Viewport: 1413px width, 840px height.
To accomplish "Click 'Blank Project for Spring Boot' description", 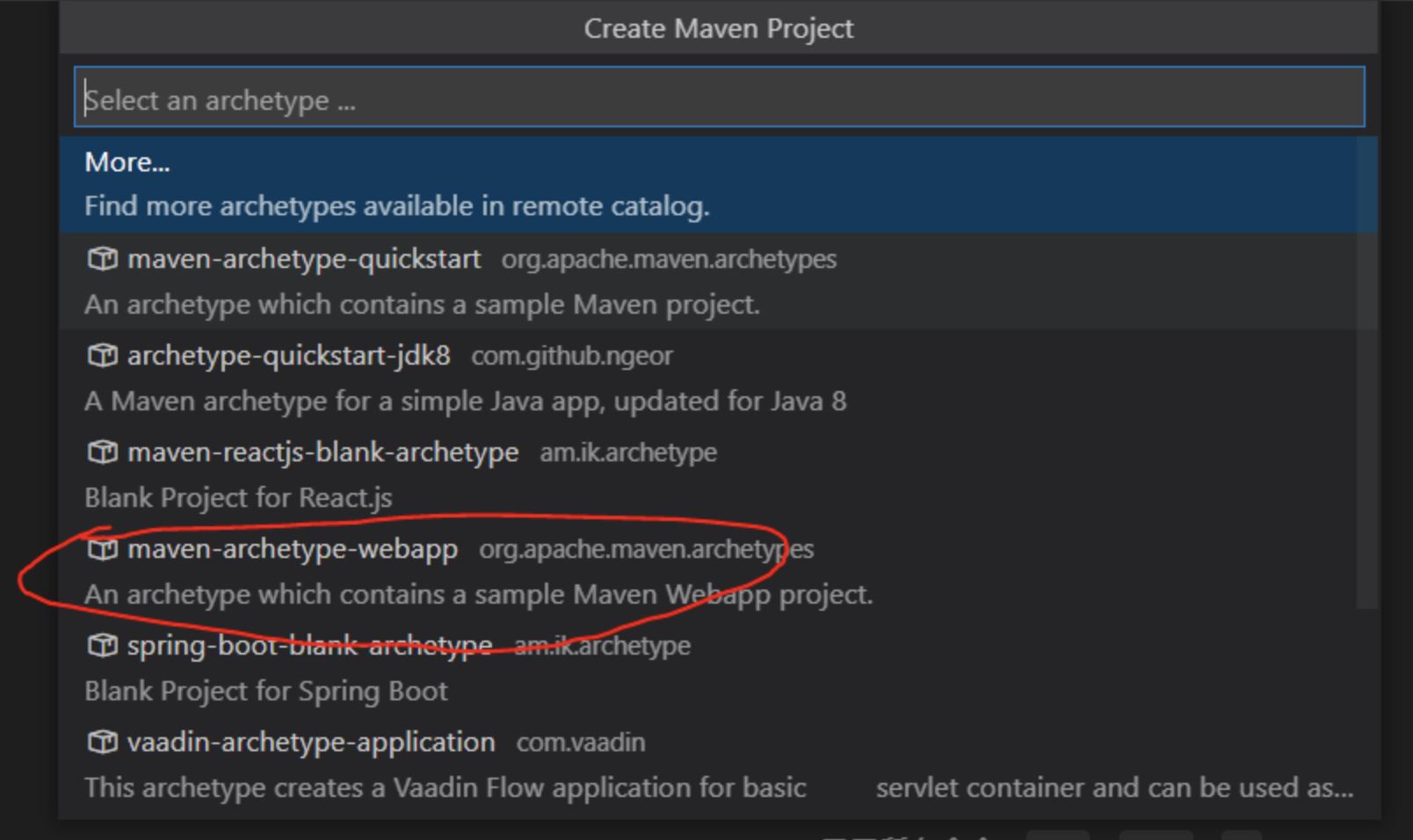I will [265, 691].
